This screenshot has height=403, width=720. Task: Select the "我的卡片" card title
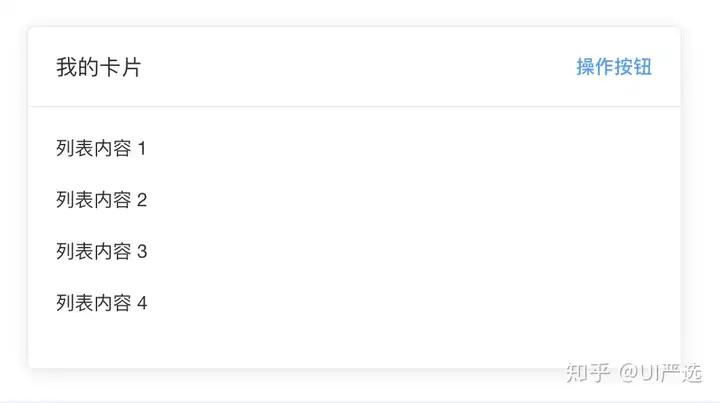pyautogui.click(x=98, y=68)
